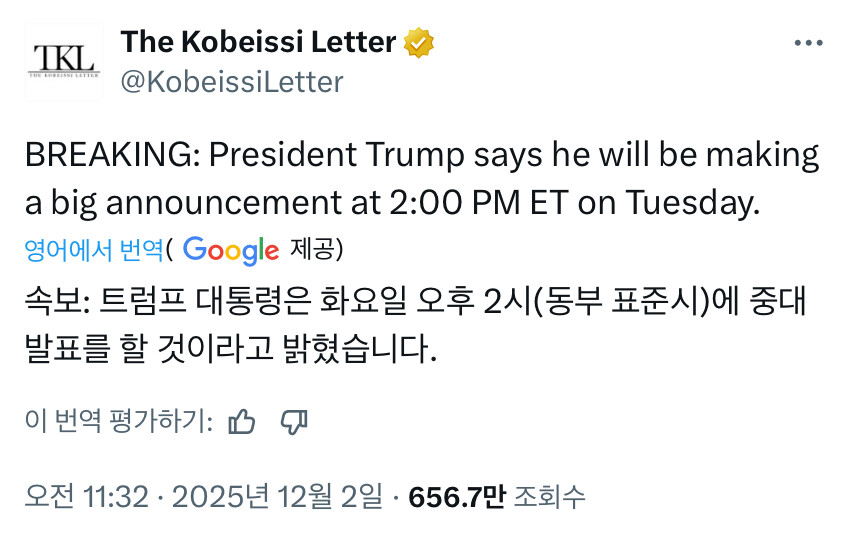Click the '오전 11:32' timestamp
Viewport: 841px width, 542px height.
(86, 495)
